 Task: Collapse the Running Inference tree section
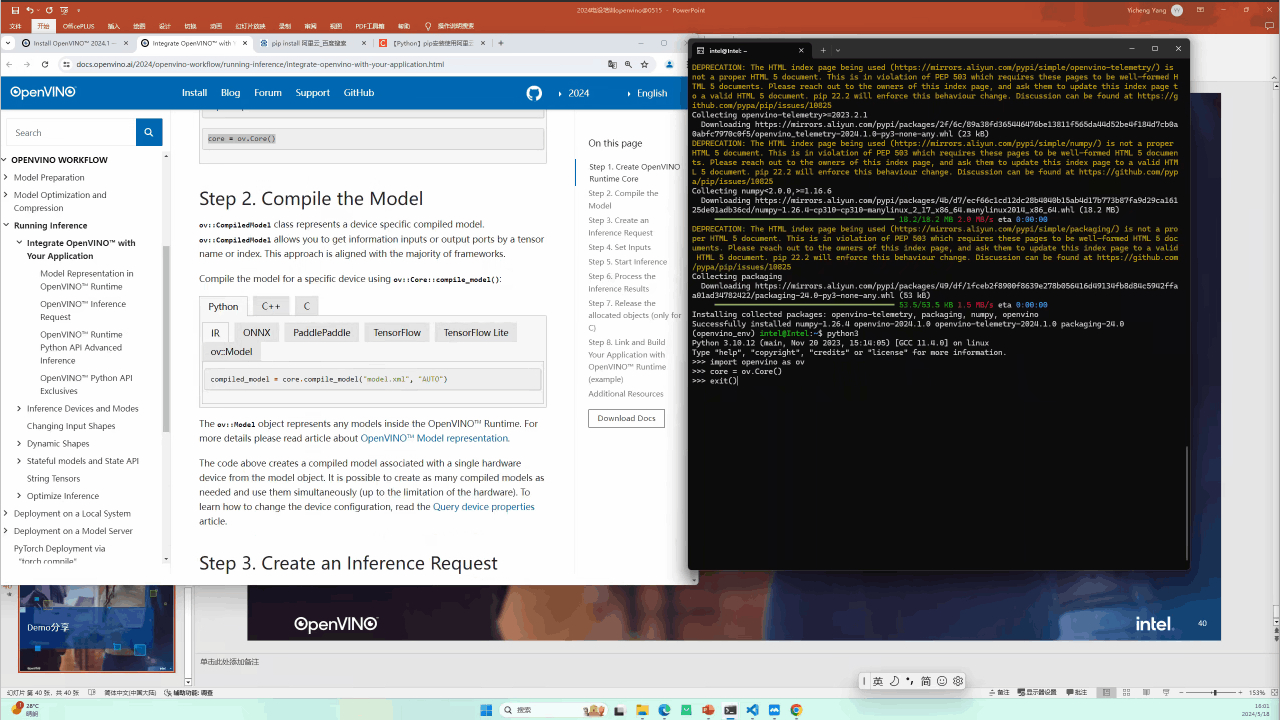(7, 225)
